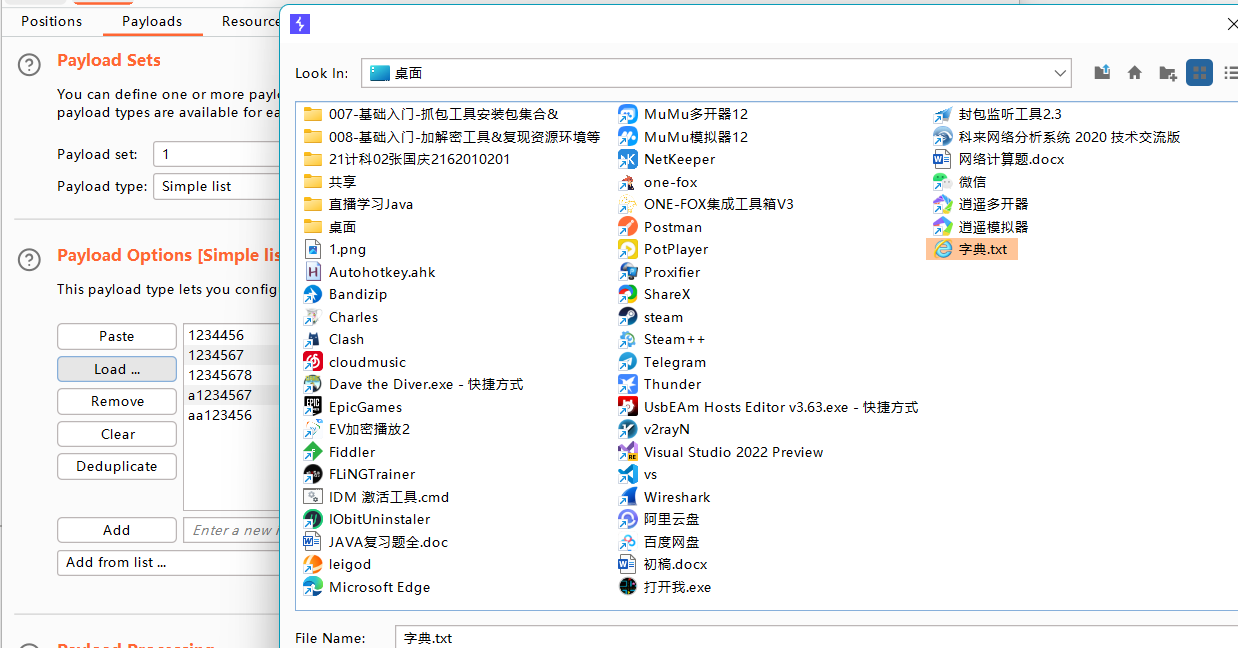
Task: Select the Bandizip shortcut icon
Action: (x=313, y=294)
